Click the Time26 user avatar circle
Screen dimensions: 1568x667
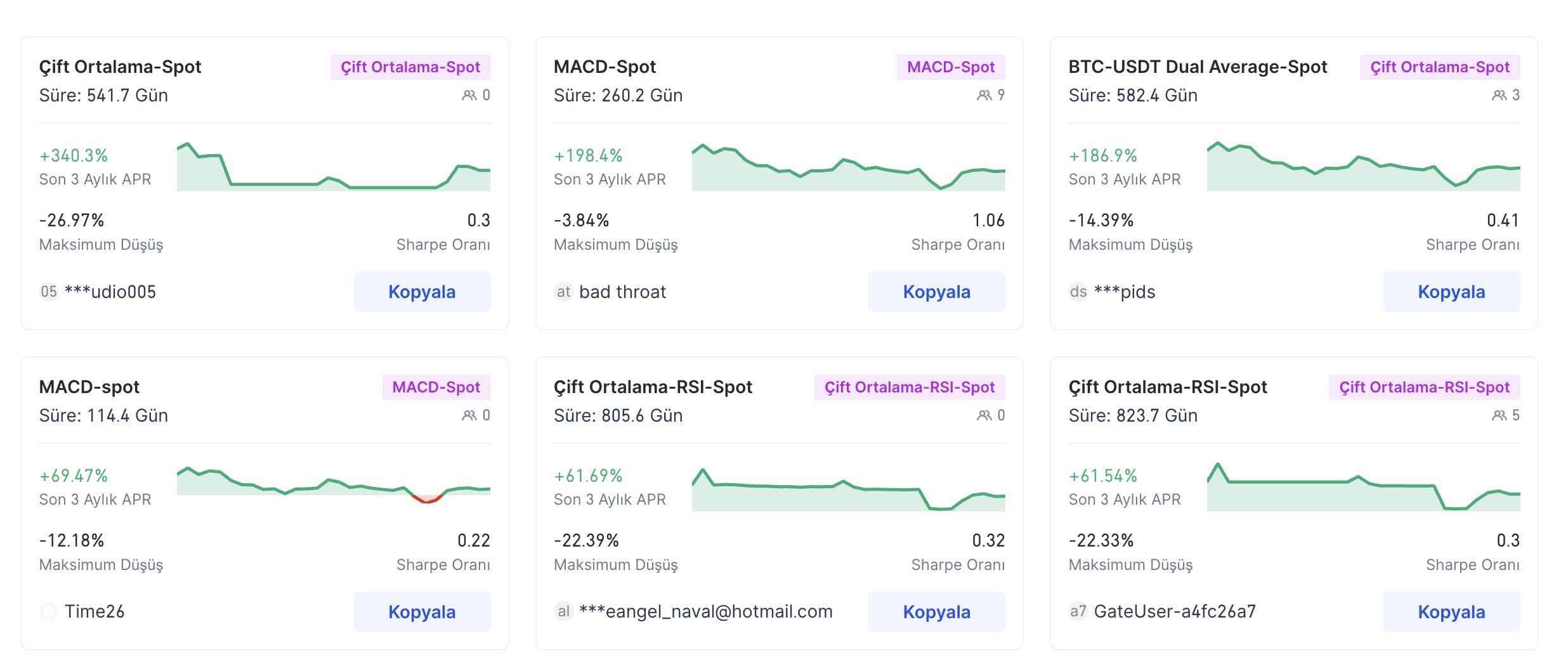(49, 611)
